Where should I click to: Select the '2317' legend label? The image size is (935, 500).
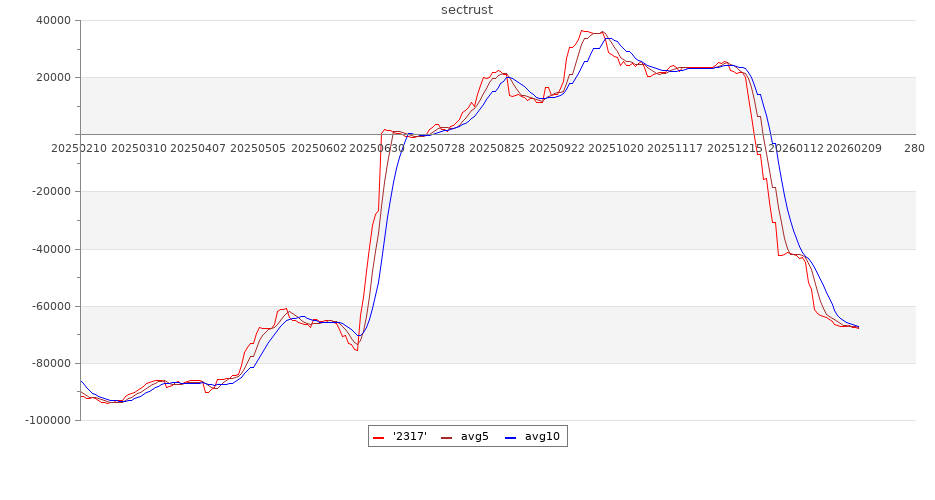pyautogui.click(x=410, y=437)
